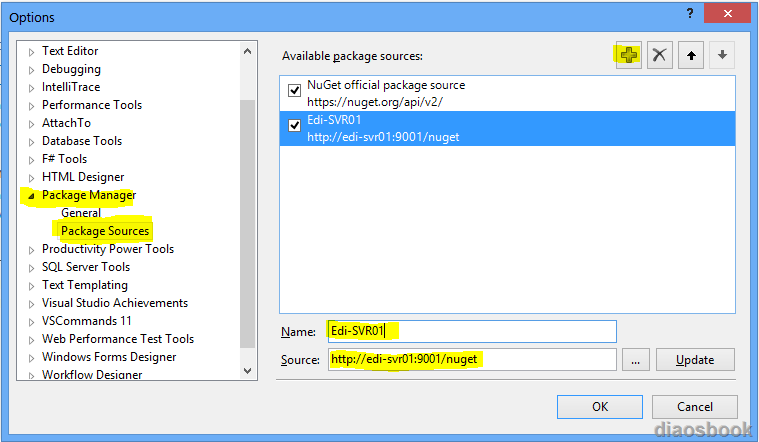Click scroll-down arrow of options tree
This screenshot has width=759, height=442.
(x=247, y=371)
